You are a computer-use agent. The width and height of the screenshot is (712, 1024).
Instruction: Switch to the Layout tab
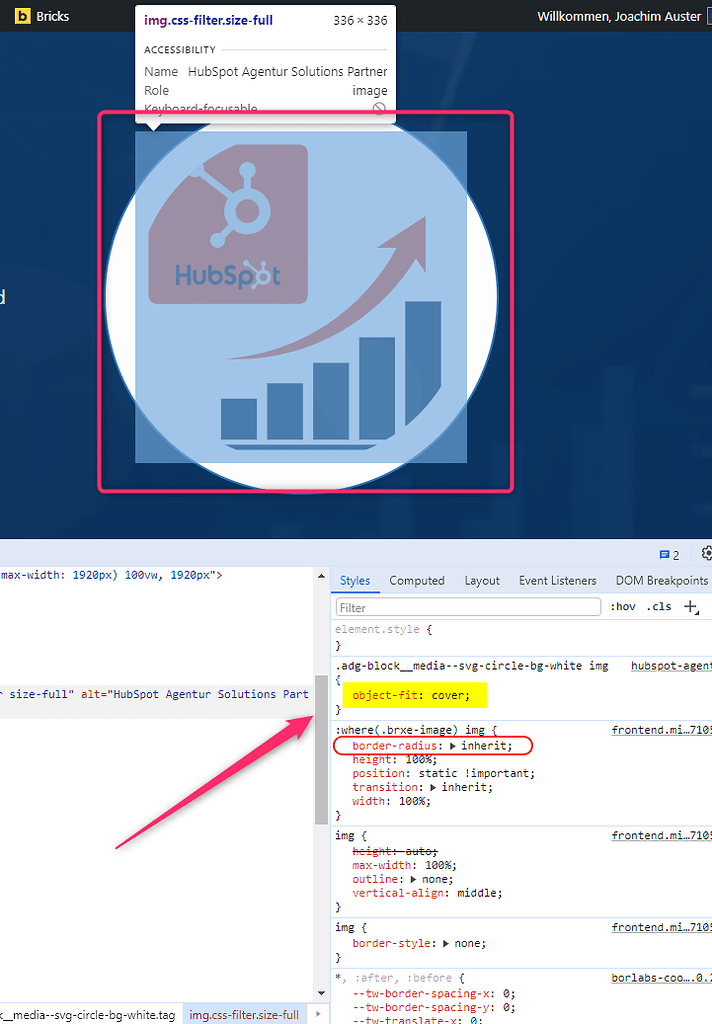[482, 580]
